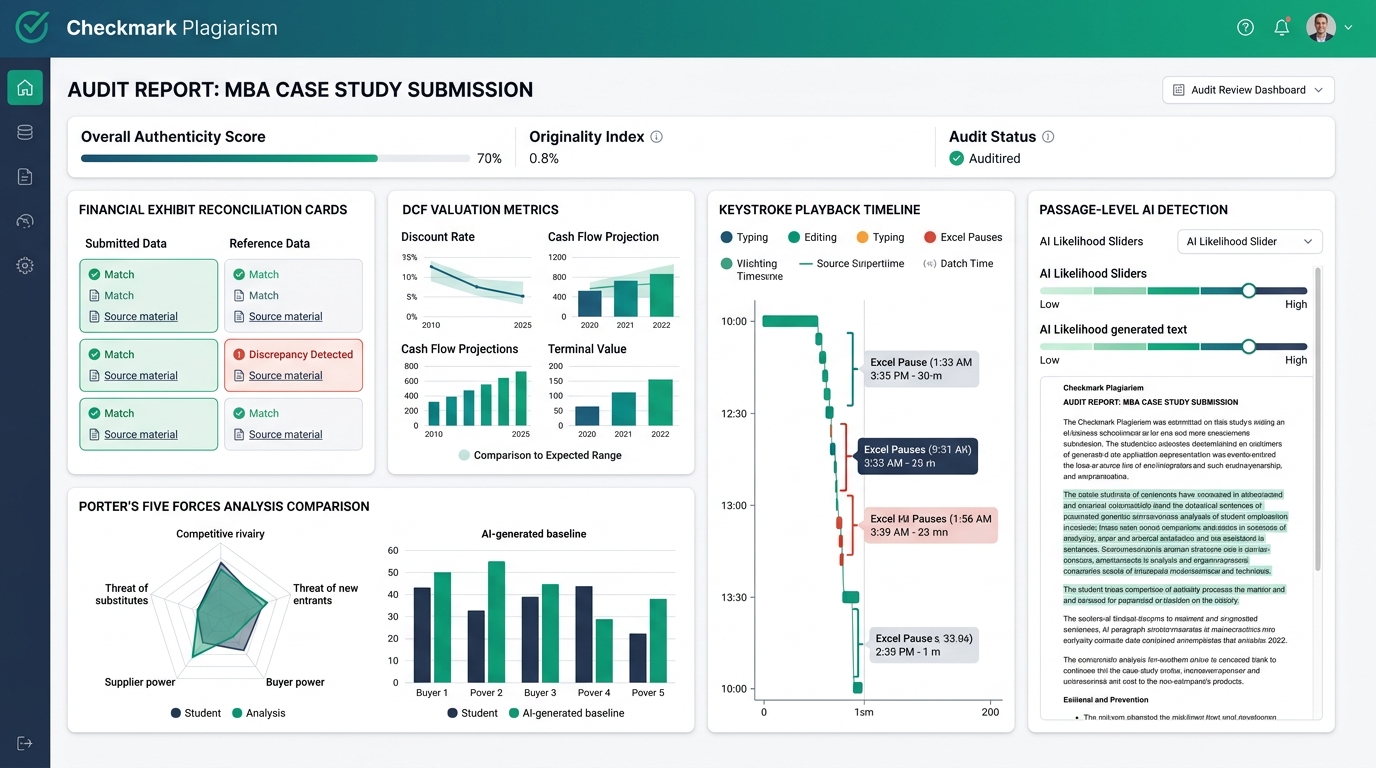
Task: Toggle the Source Snippertiime legend item
Action: 852,264
